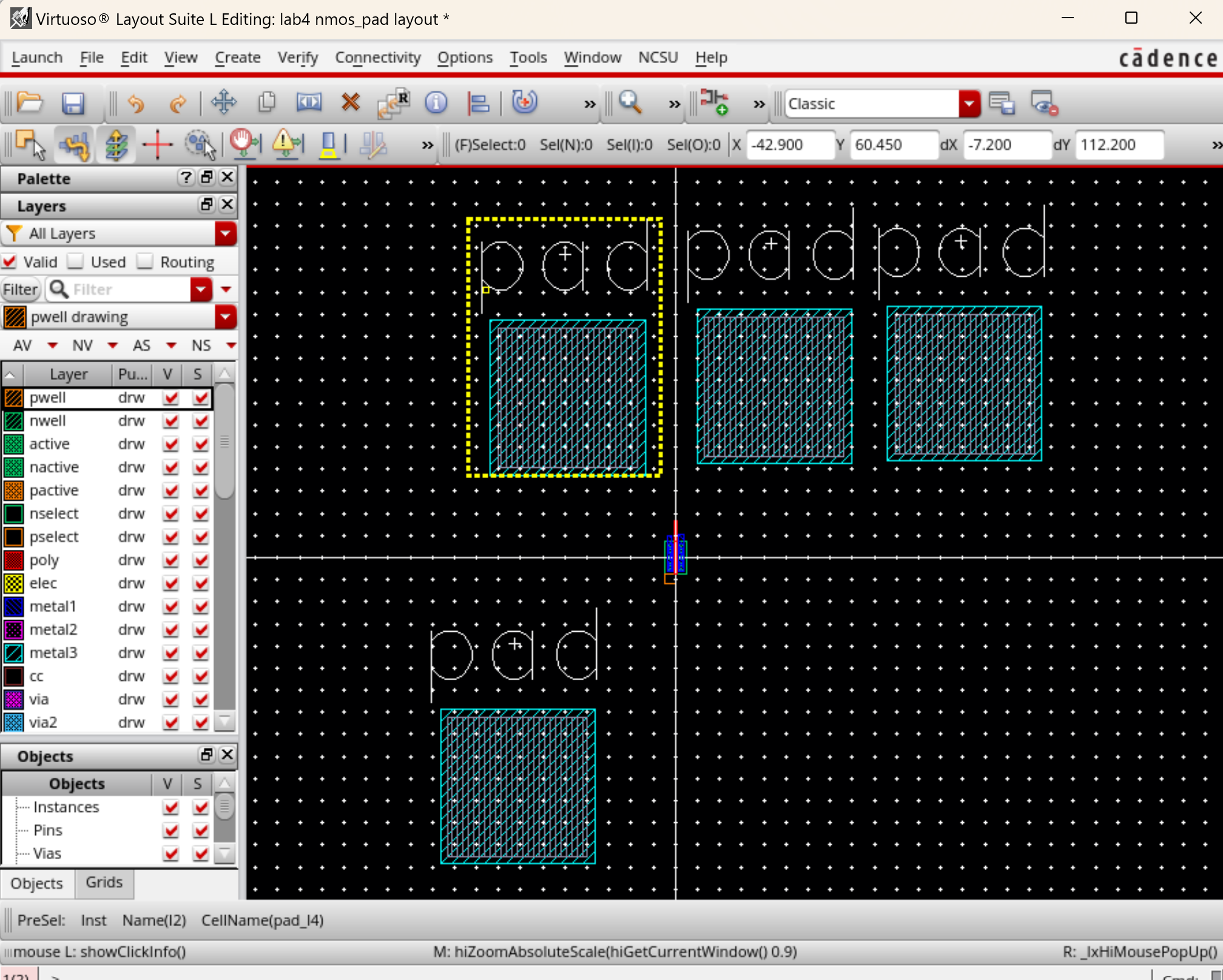Open the Verify menu
This screenshot has width=1223, height=980.
tap(297, 57)
